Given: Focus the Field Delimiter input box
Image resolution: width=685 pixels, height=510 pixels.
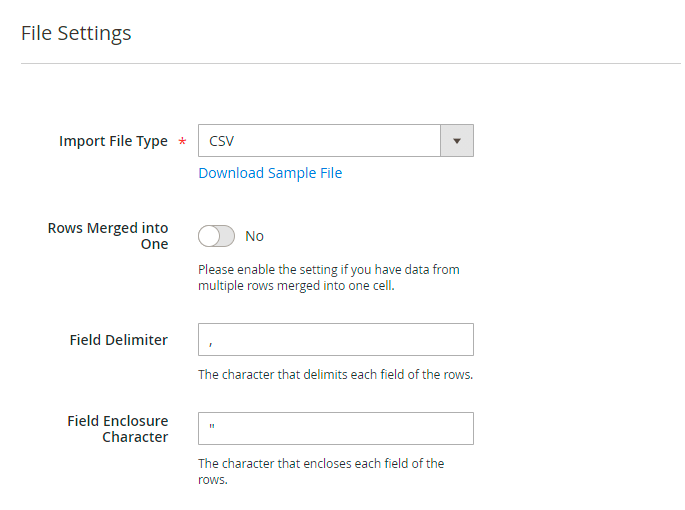Looking at the screenshot, I should point(335,340).
